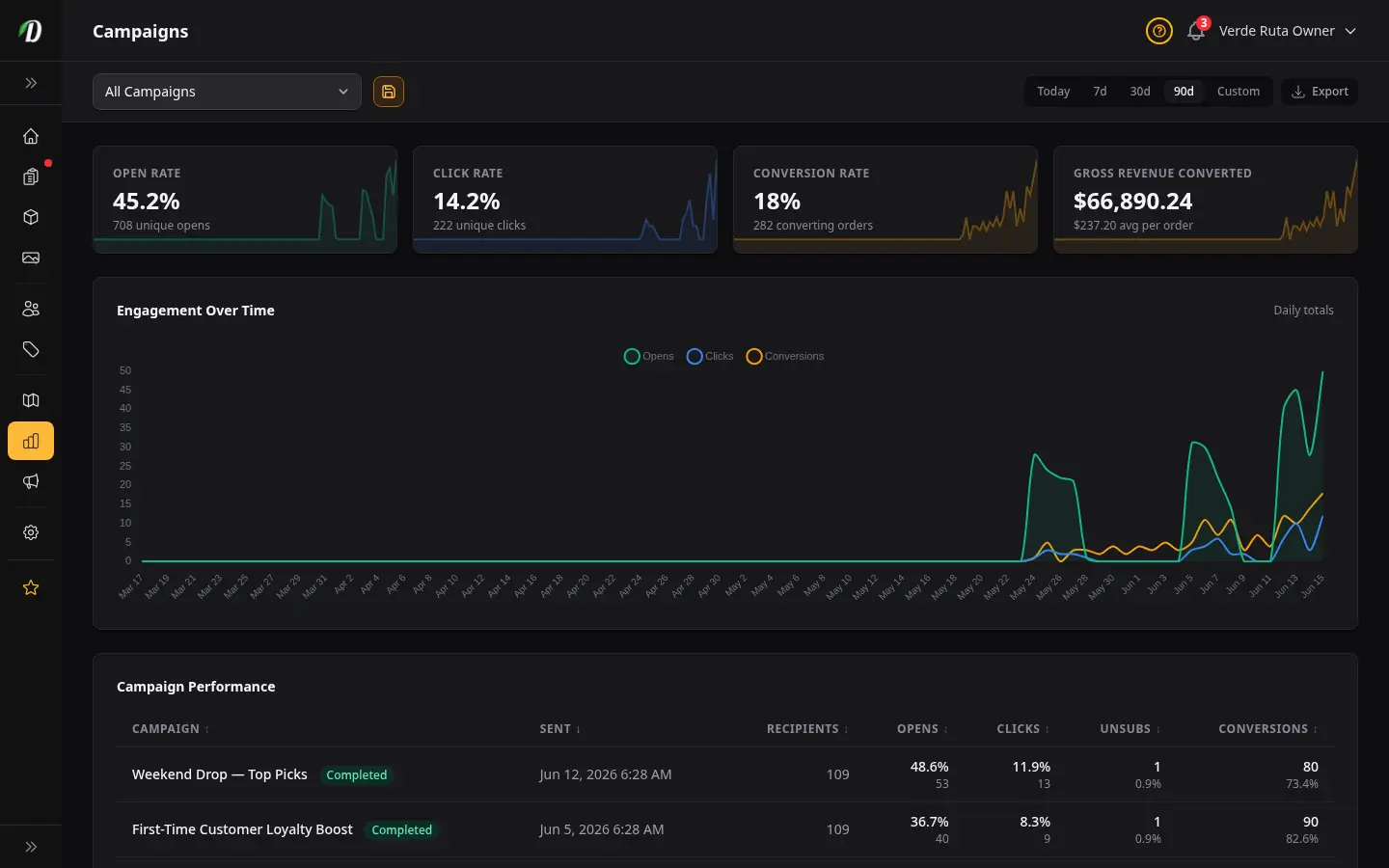
Task: Select the Custom date range
Action: [1239, 92]
